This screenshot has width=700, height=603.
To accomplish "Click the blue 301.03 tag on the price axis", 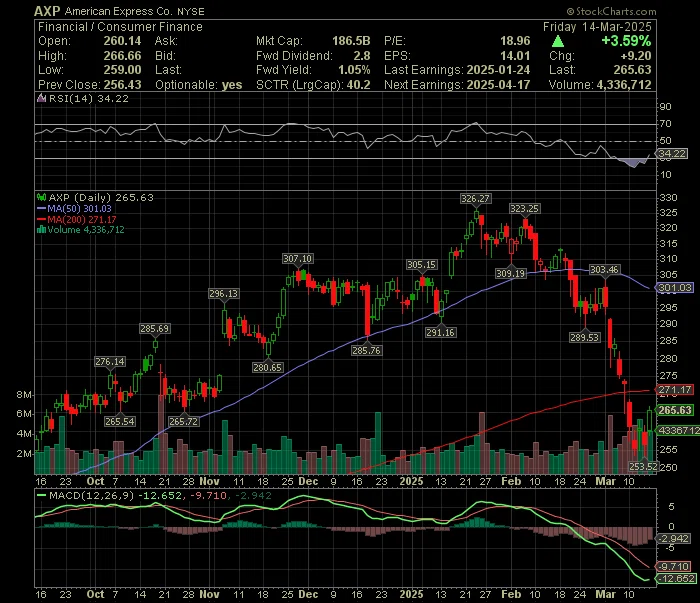I will [675, 288].
